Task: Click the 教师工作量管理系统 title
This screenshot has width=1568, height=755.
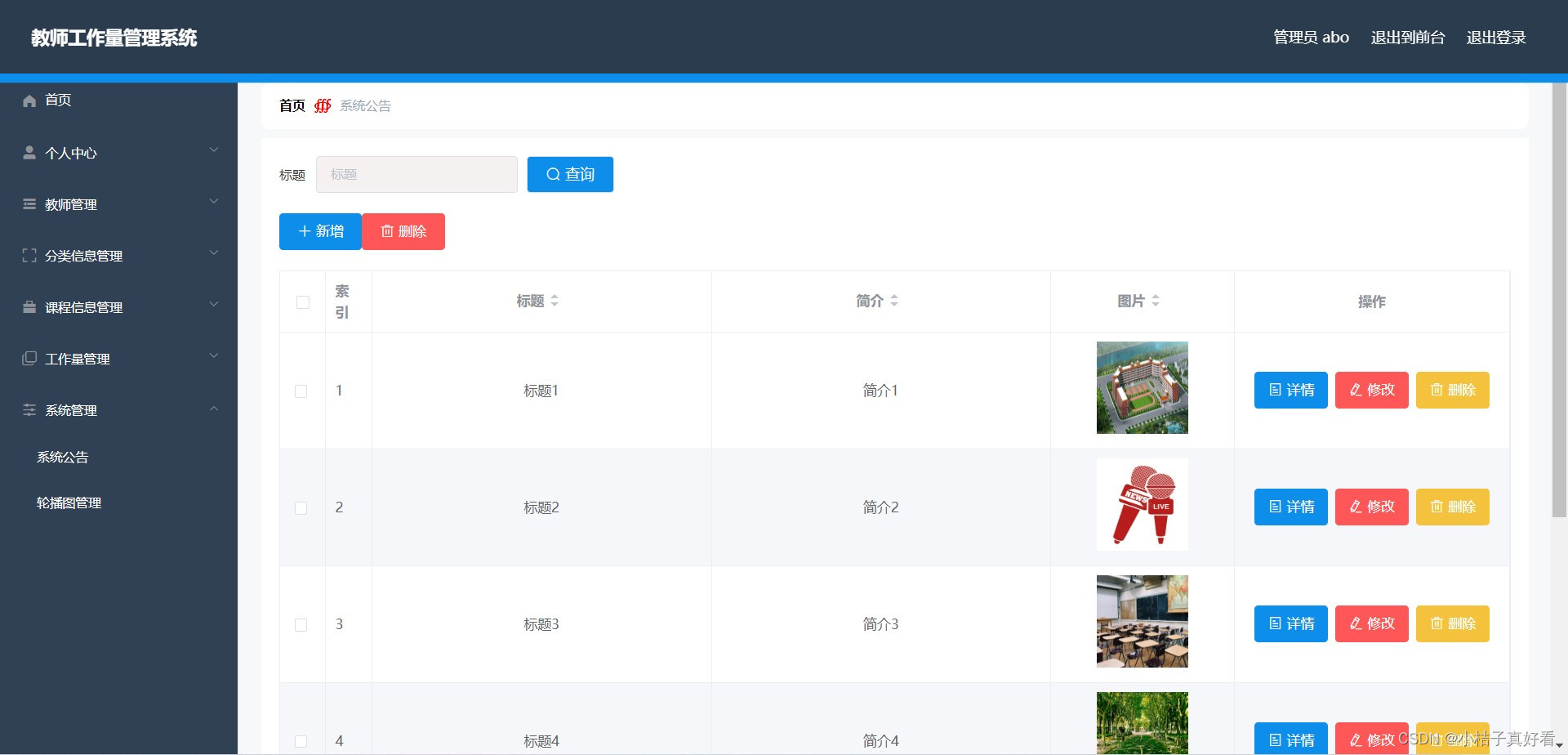Action: [x=114, y=38]
